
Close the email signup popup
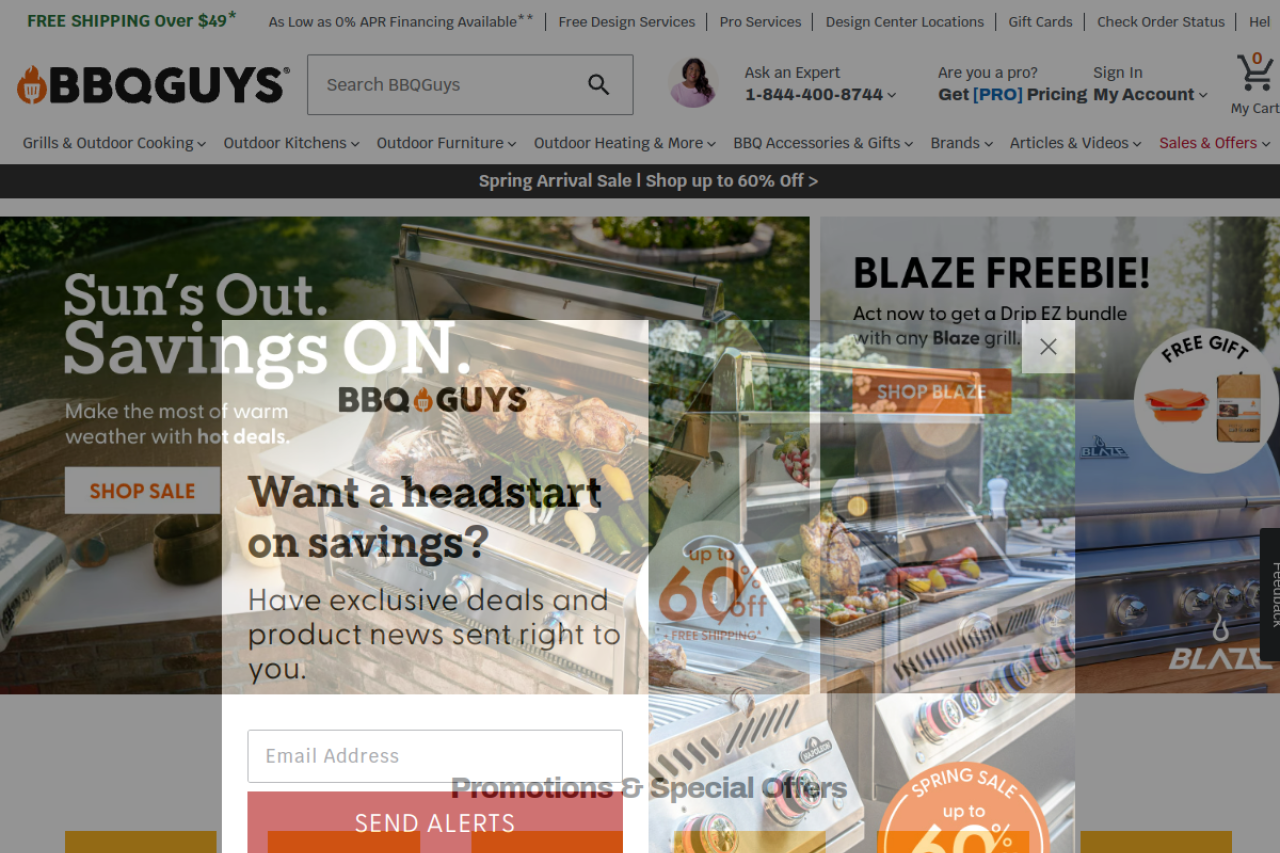click(x=1048, y=347)
